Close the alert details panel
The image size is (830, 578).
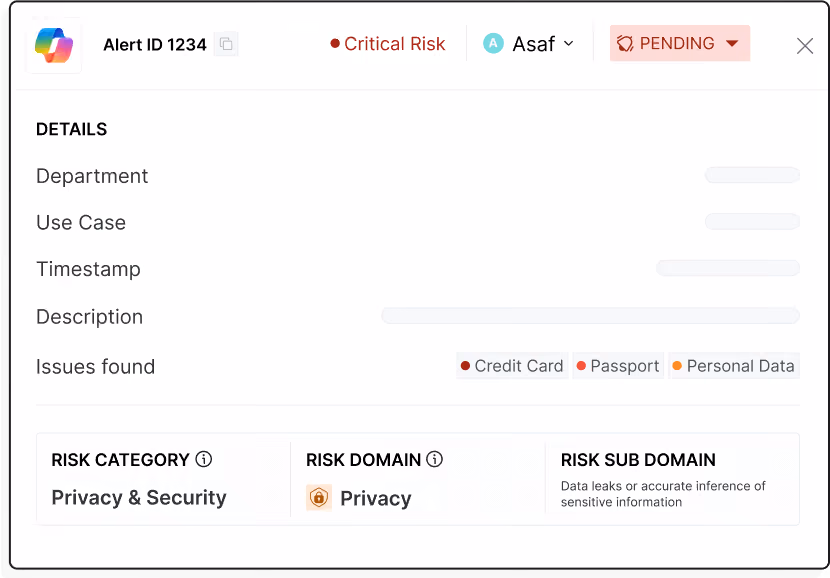805,46
